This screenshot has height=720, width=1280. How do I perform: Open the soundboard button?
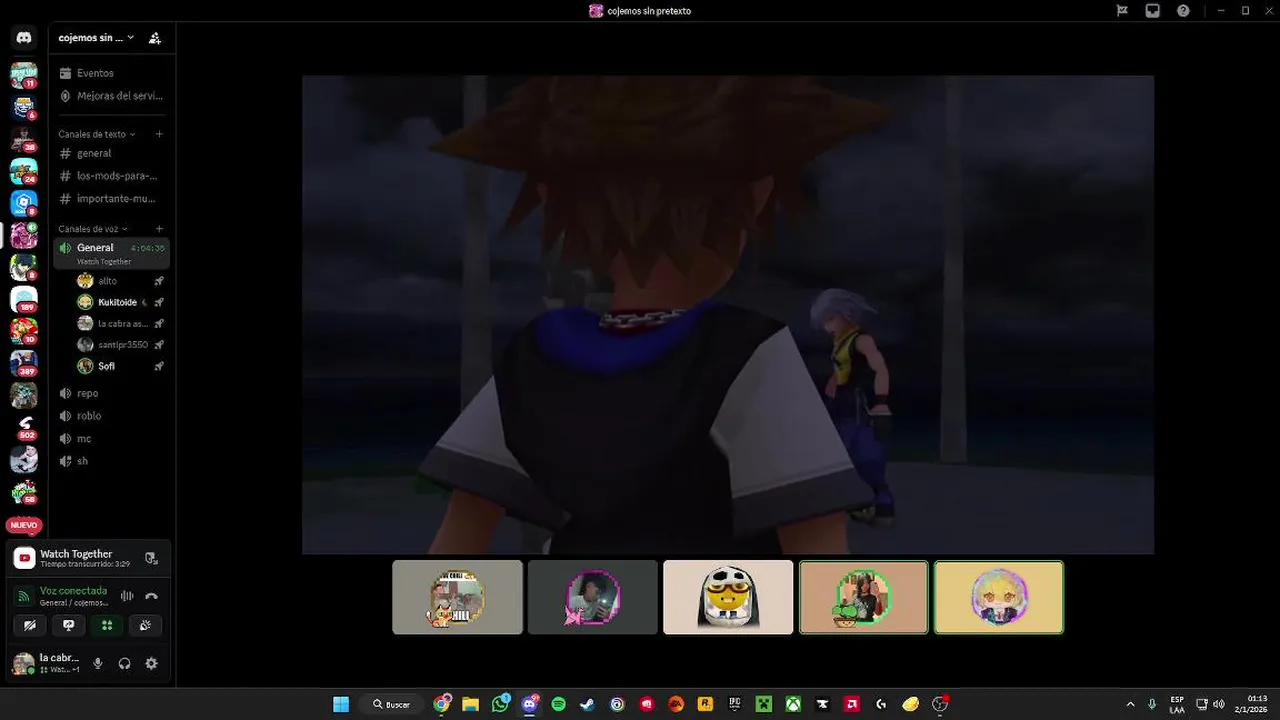click(x=146, y=625)
